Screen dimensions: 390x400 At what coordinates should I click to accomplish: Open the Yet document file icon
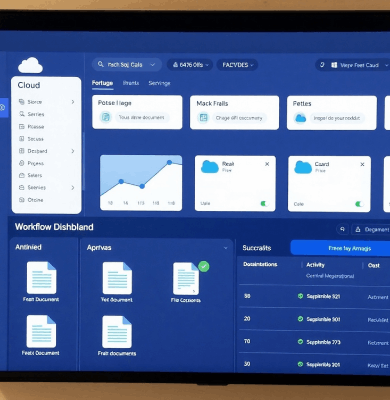(x=117, y=278)
